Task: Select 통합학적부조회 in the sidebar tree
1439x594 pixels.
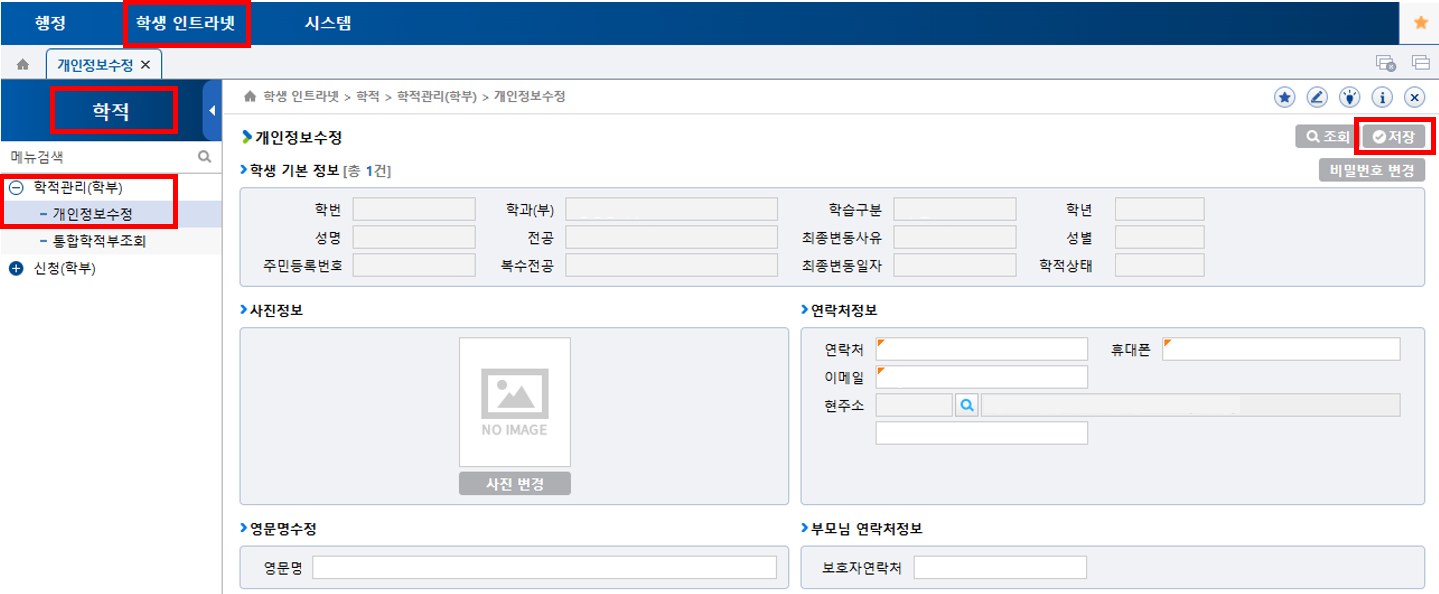Action: pos(100,241)
